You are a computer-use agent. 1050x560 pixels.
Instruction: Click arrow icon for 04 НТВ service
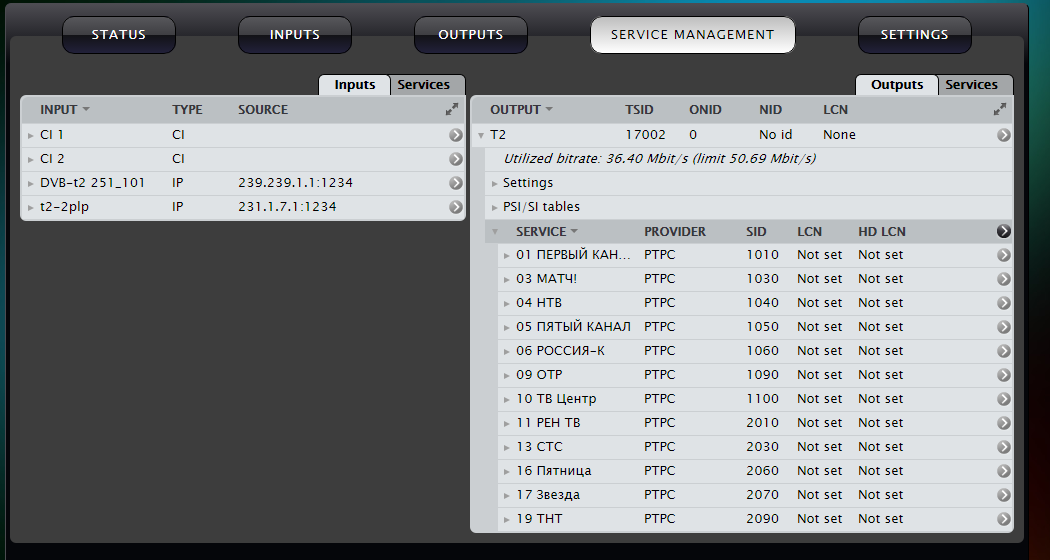click(x=1004, y=303)
